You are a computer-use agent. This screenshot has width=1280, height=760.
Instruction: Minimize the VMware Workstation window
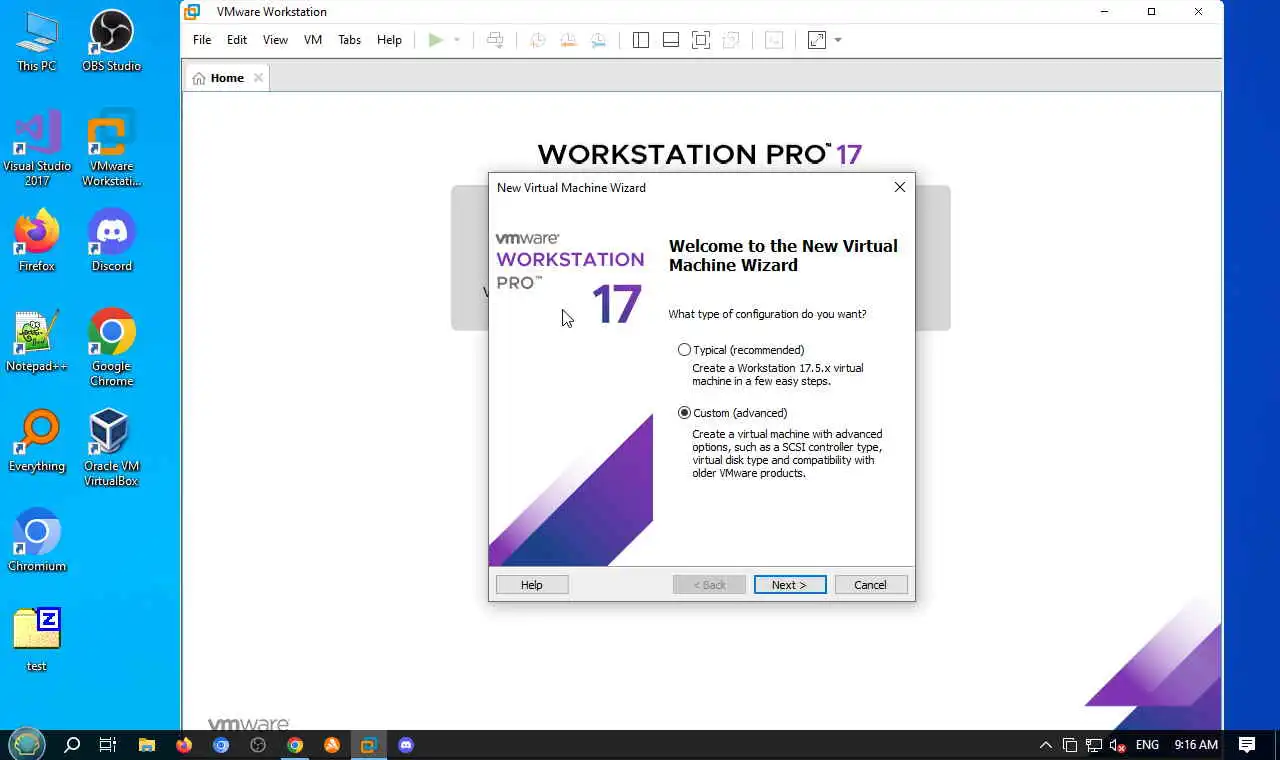coord(1105,12)
